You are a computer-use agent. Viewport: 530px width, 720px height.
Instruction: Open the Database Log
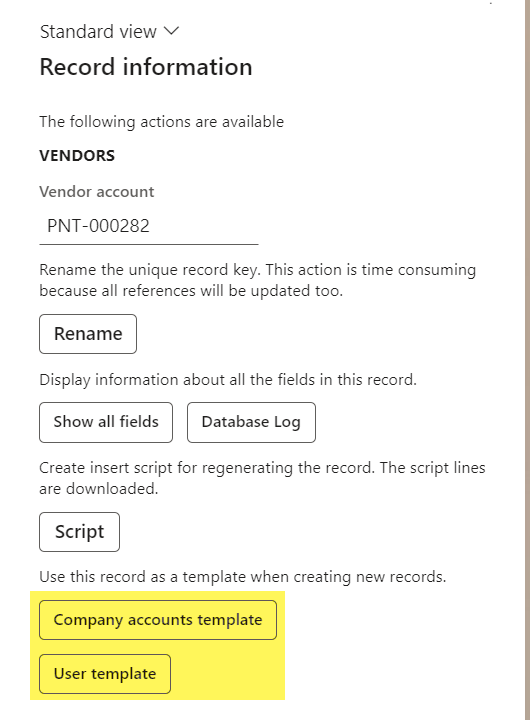pyautogui.click(x=251, y=422)
